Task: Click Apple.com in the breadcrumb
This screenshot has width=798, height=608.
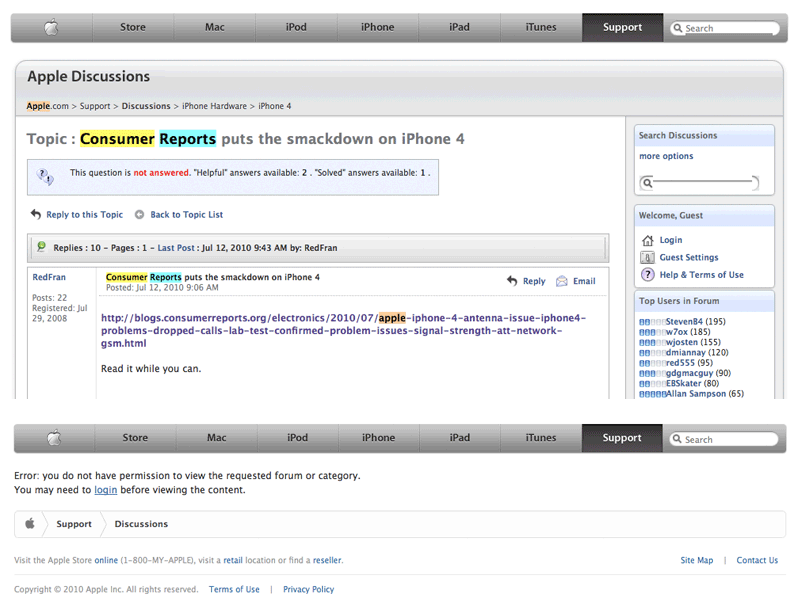Action: click(x=47, y=106)
